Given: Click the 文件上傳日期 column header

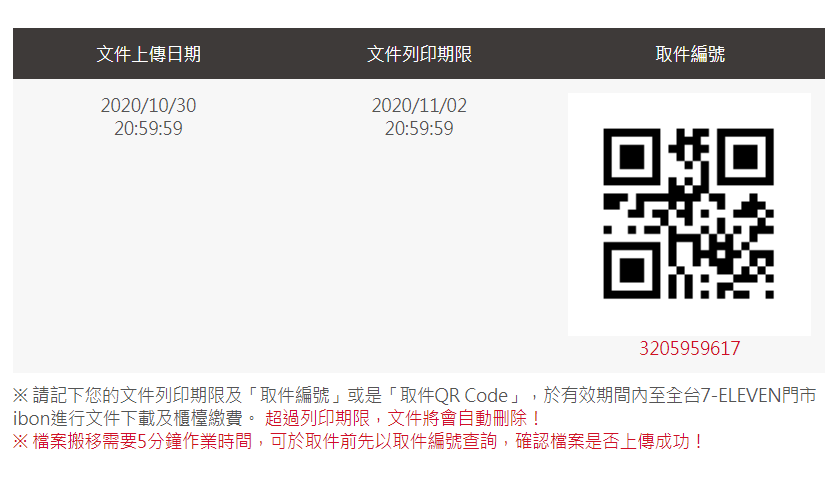Looking at the screenshot, I should pos(148,54).
